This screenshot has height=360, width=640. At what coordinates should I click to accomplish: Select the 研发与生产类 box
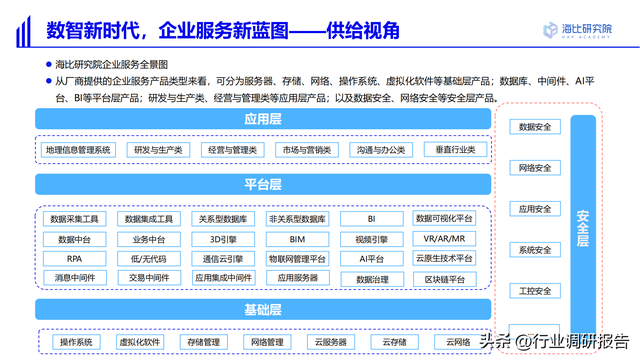[x=158, y=150]
